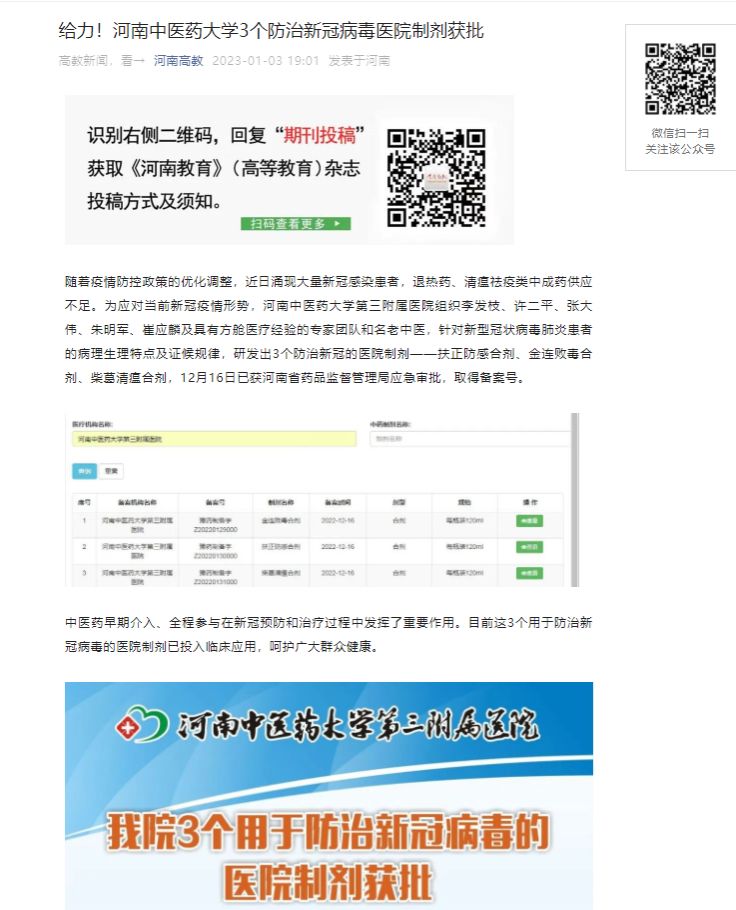Open the 河南高教 account link
Viewport: 736px width, 910px height.
(178, 61)
